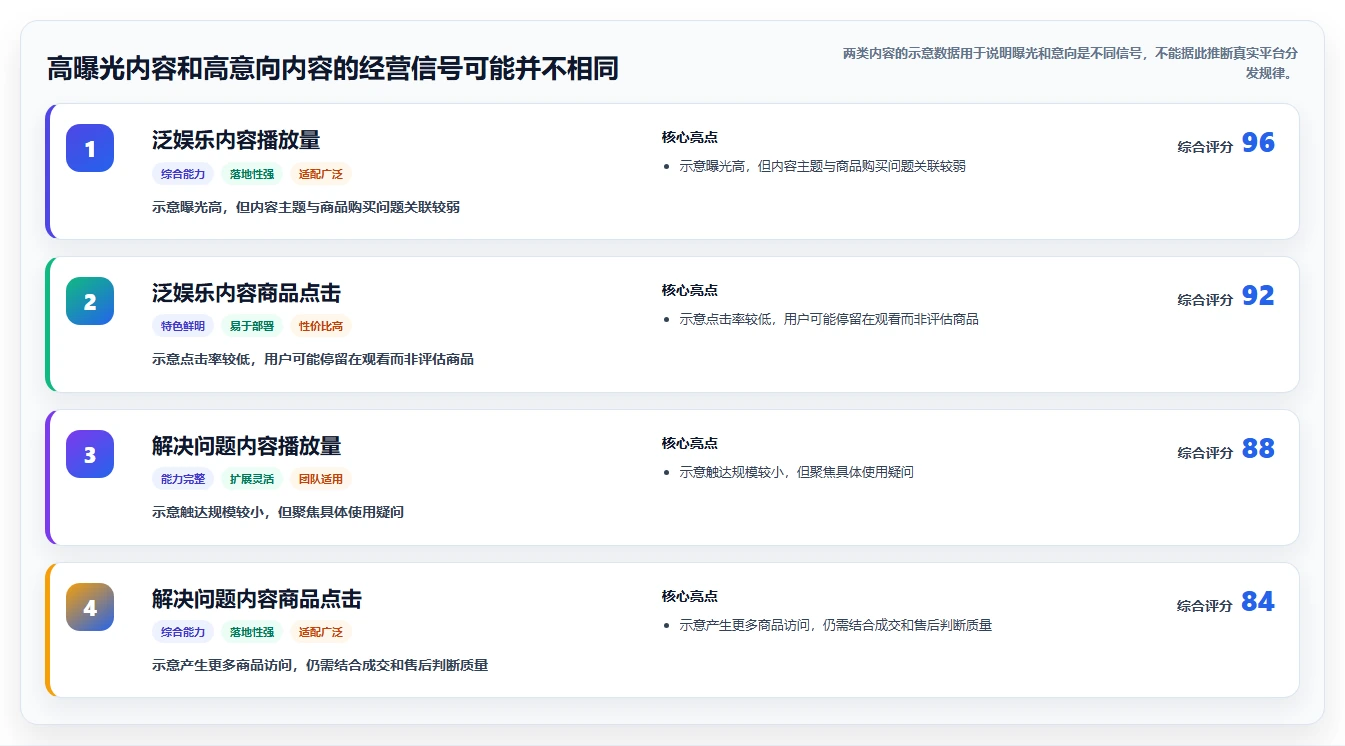1345x746 pixels.
Task: Select the 特色鲜明 tag
Action: coord(183,326)
